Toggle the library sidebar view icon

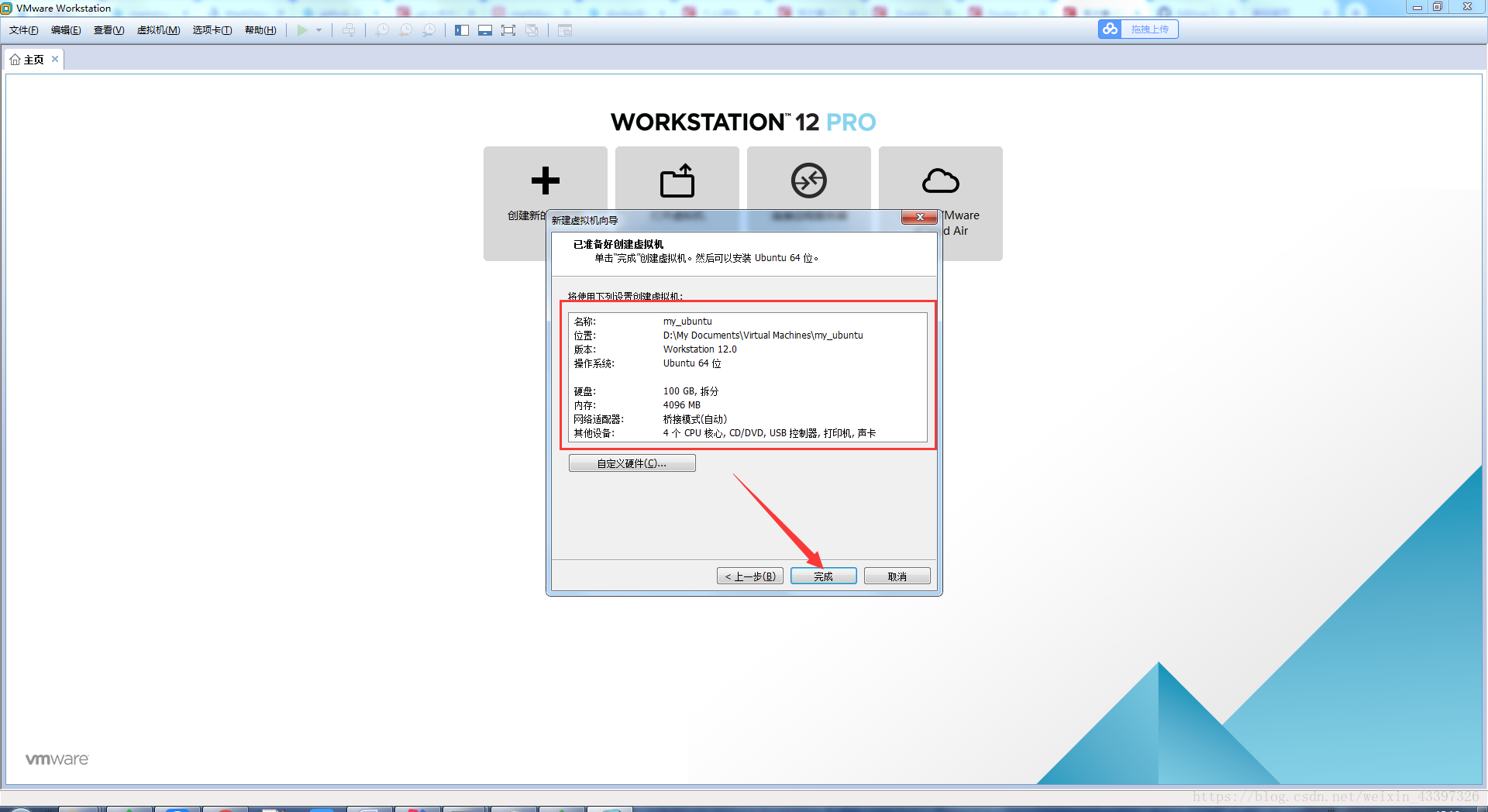click(x=462, y=30)
